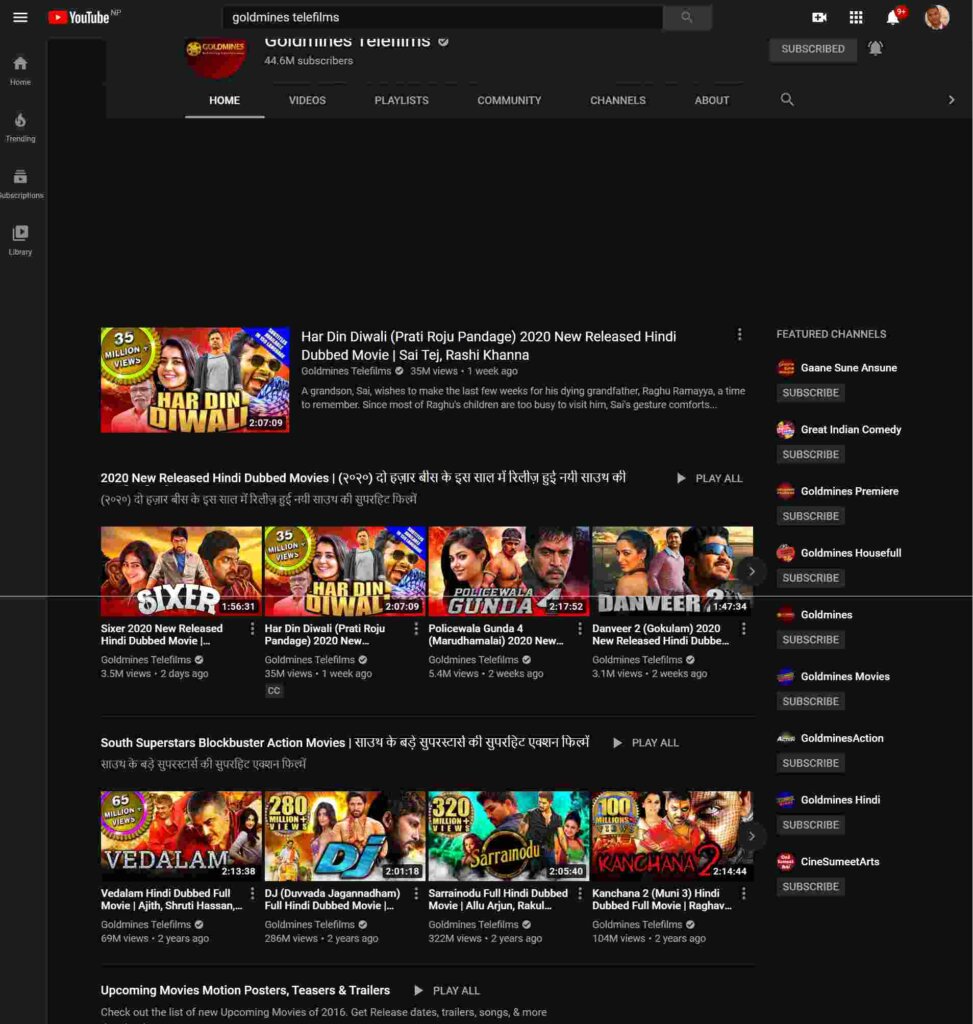Toggle channel notification bell beside Subscribed
Image resolution: width=973 pixels, height=1024 pixels.
tap(875, 48)
